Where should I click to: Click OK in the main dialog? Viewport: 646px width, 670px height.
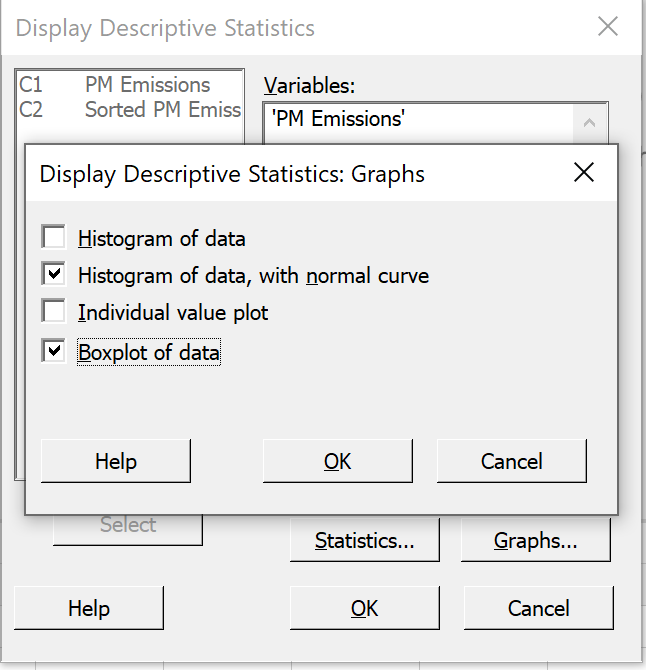pyautogui.click(x=364, y=608)
